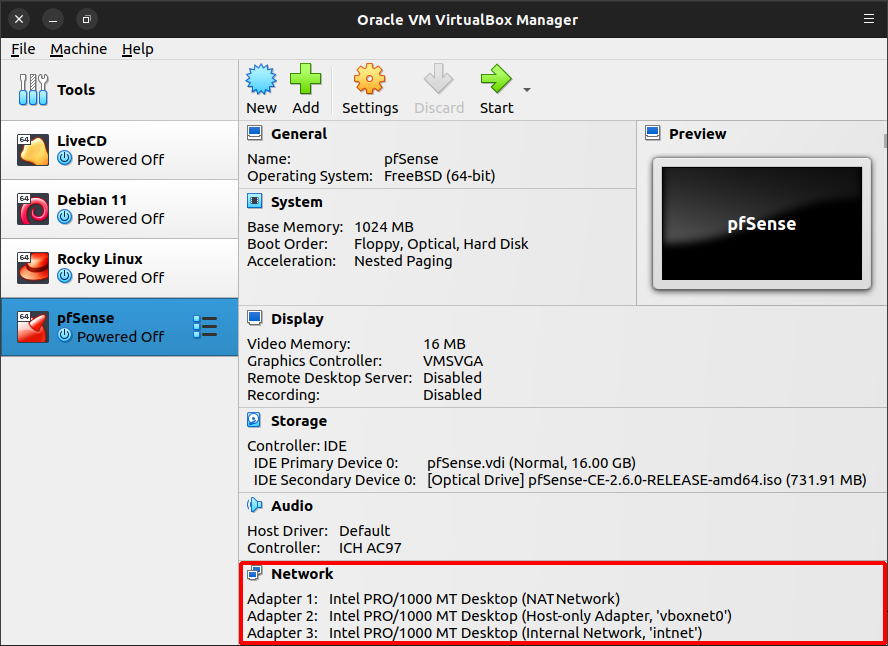Click the Network adapters icon
Image resolution: width=888 pixels, height=646 pixels.
pyautogui.click(x=255, y=573)
